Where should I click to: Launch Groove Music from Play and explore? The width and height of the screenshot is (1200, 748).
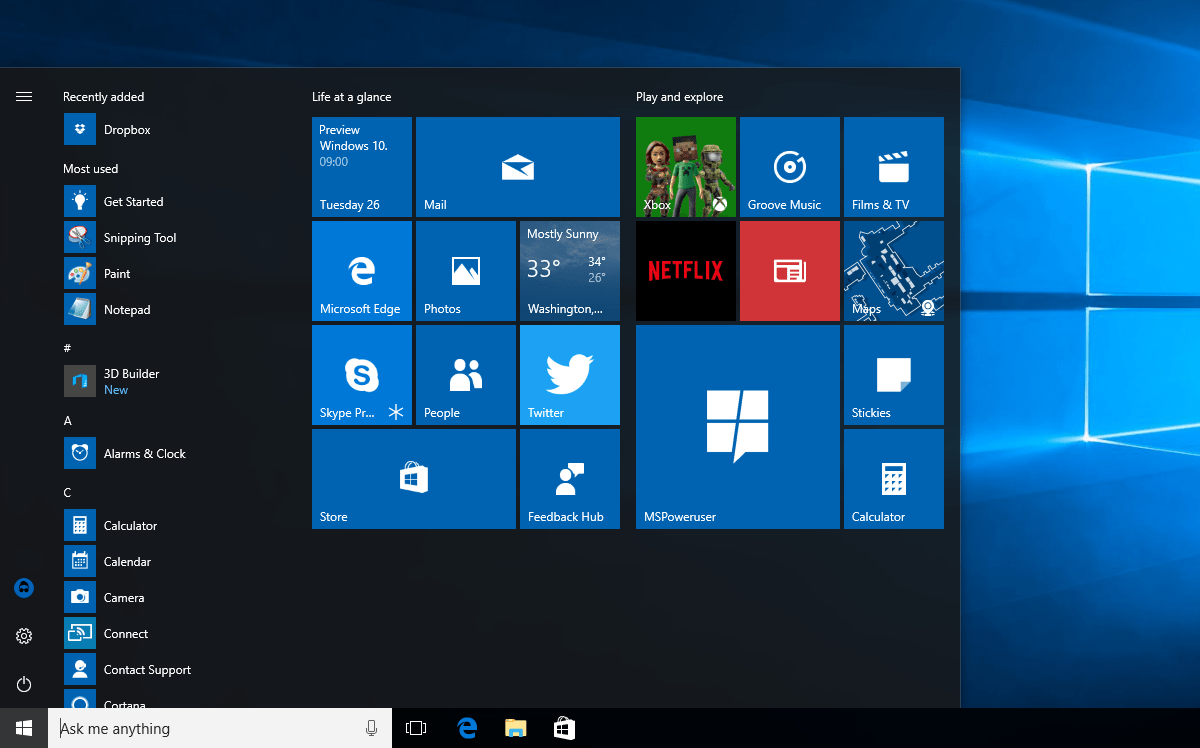click(789, 167)
